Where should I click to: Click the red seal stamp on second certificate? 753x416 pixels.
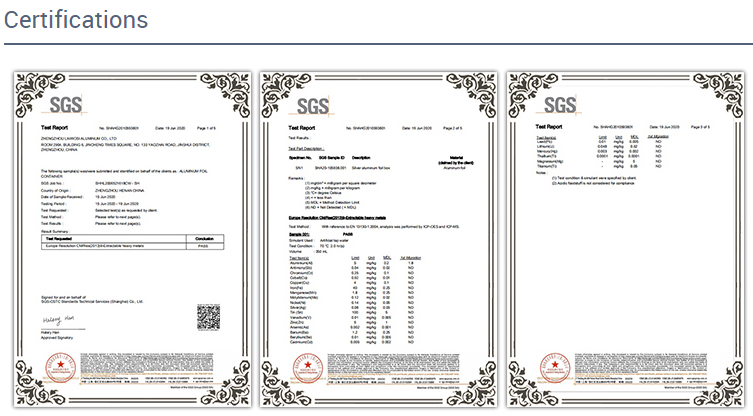(x=308, y=367)
